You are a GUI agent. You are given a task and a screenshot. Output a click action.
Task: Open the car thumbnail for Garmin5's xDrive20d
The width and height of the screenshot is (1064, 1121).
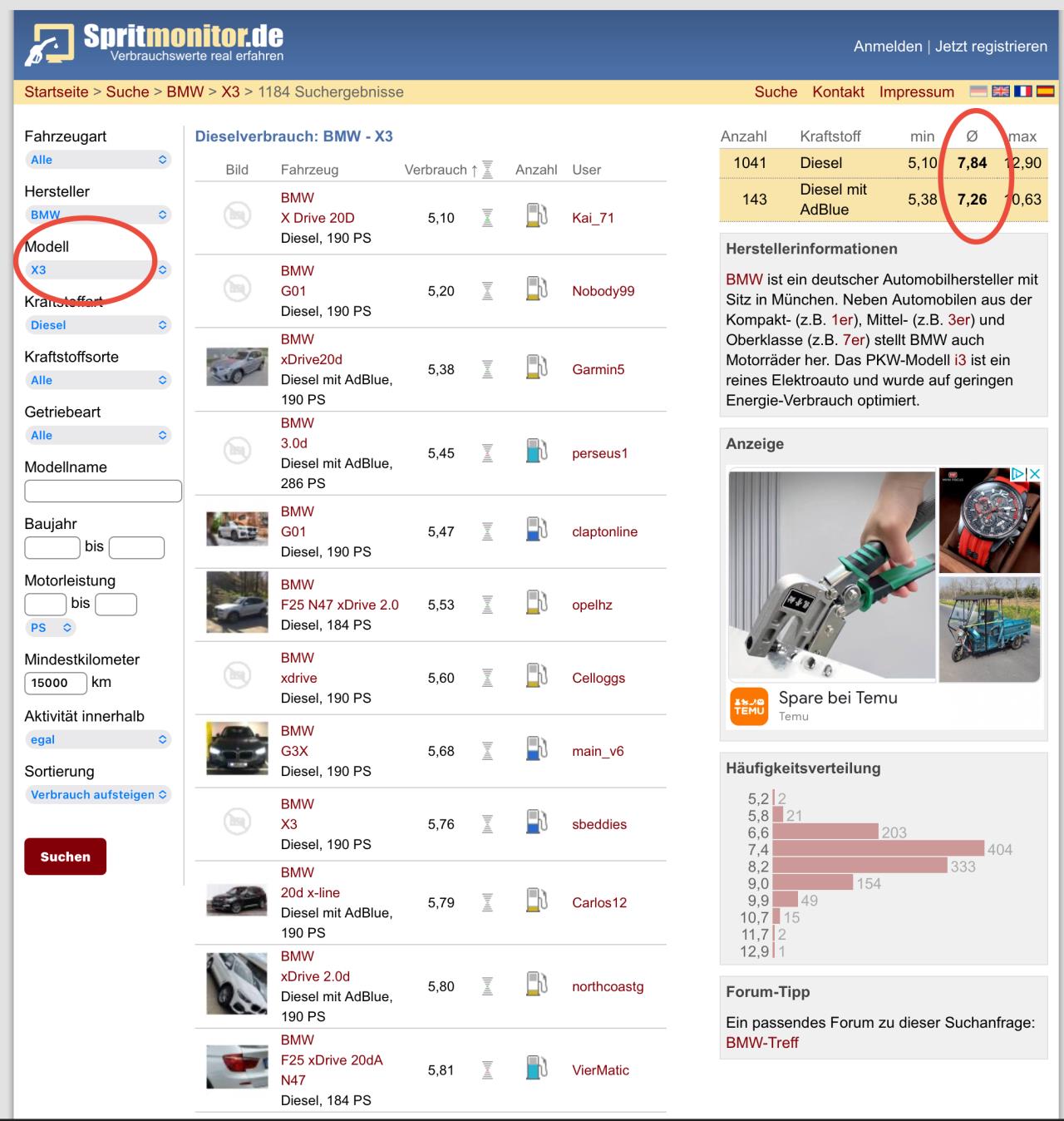tap(237, 367)
